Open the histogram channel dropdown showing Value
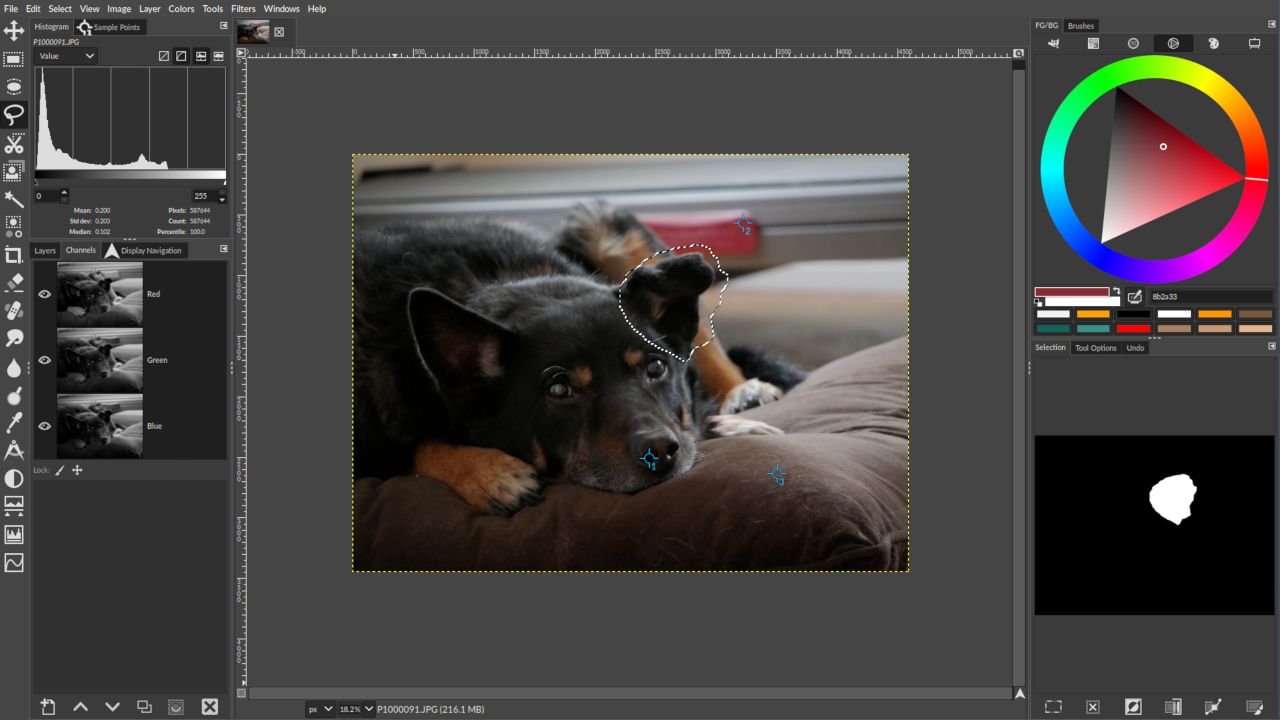Screen dimensions: 1280x720 (x=65, y=56)
